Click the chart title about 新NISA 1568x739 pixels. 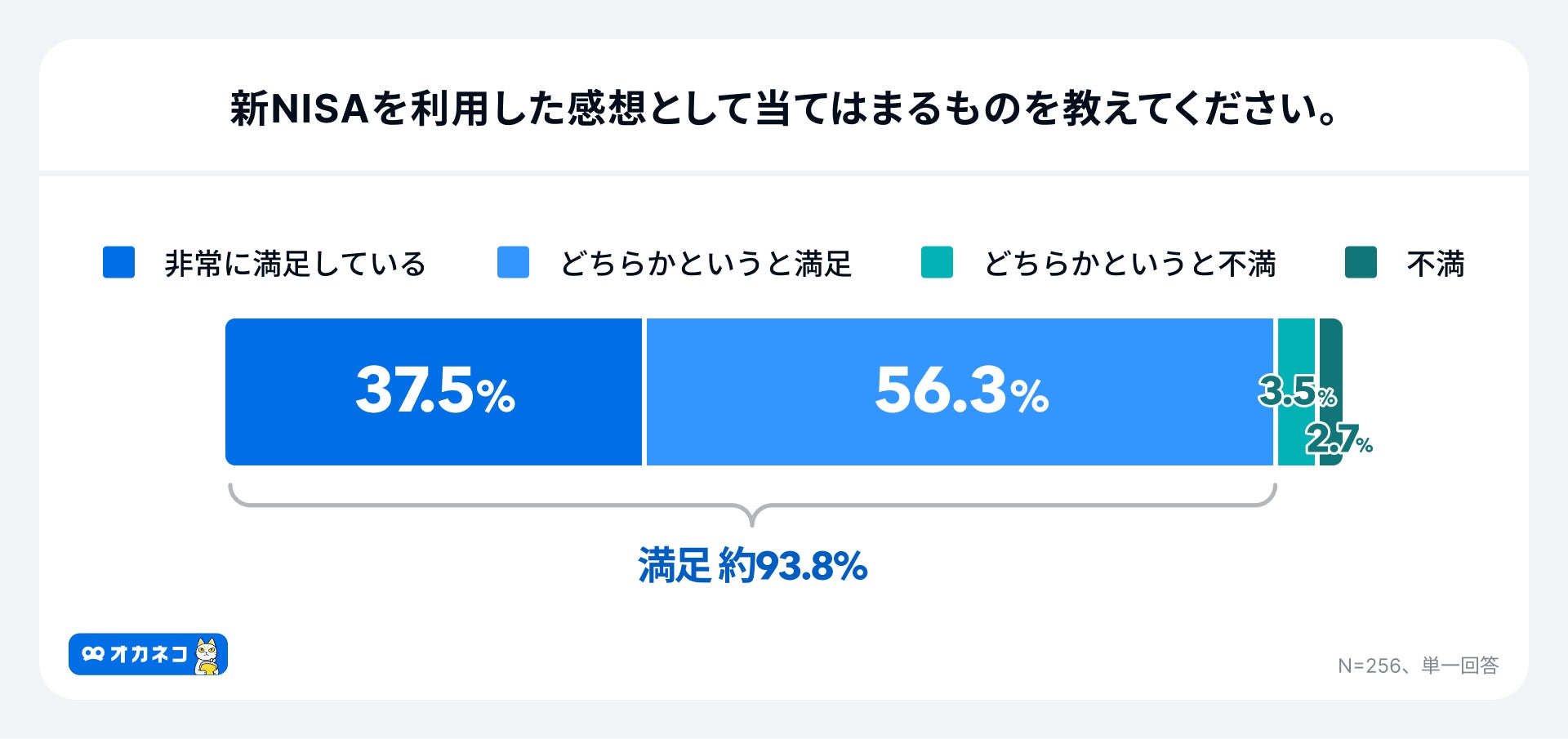point(784,109)
